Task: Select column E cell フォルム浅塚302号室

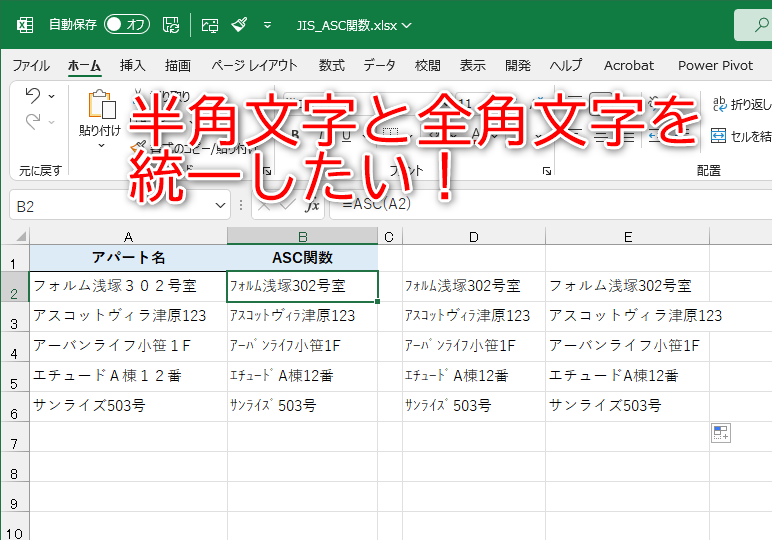Action: pyautogui.click(x=628, y=286)
